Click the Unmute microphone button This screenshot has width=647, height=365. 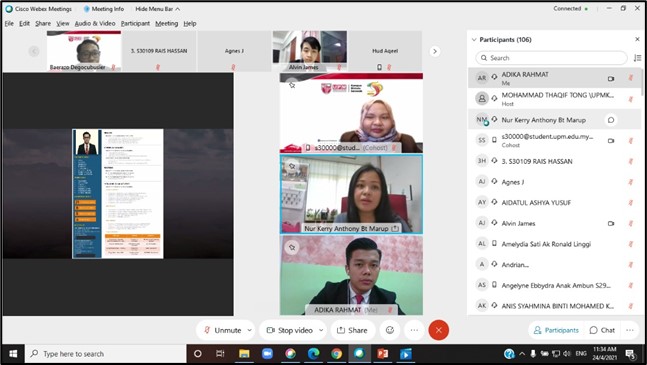click(x=222, y=330)
